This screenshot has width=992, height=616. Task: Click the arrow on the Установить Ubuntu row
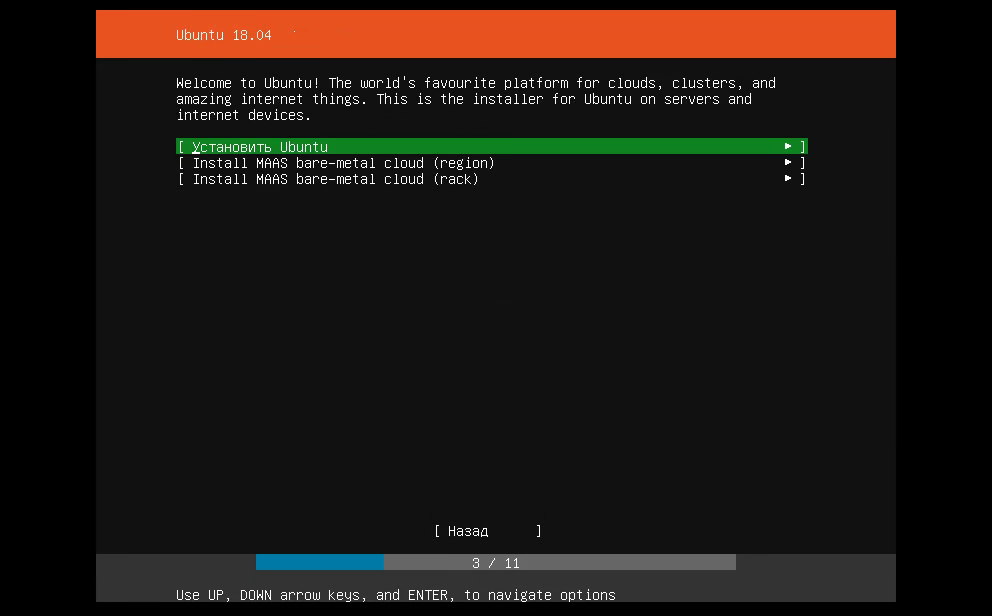pyautogui.click(x=788, y=147)
